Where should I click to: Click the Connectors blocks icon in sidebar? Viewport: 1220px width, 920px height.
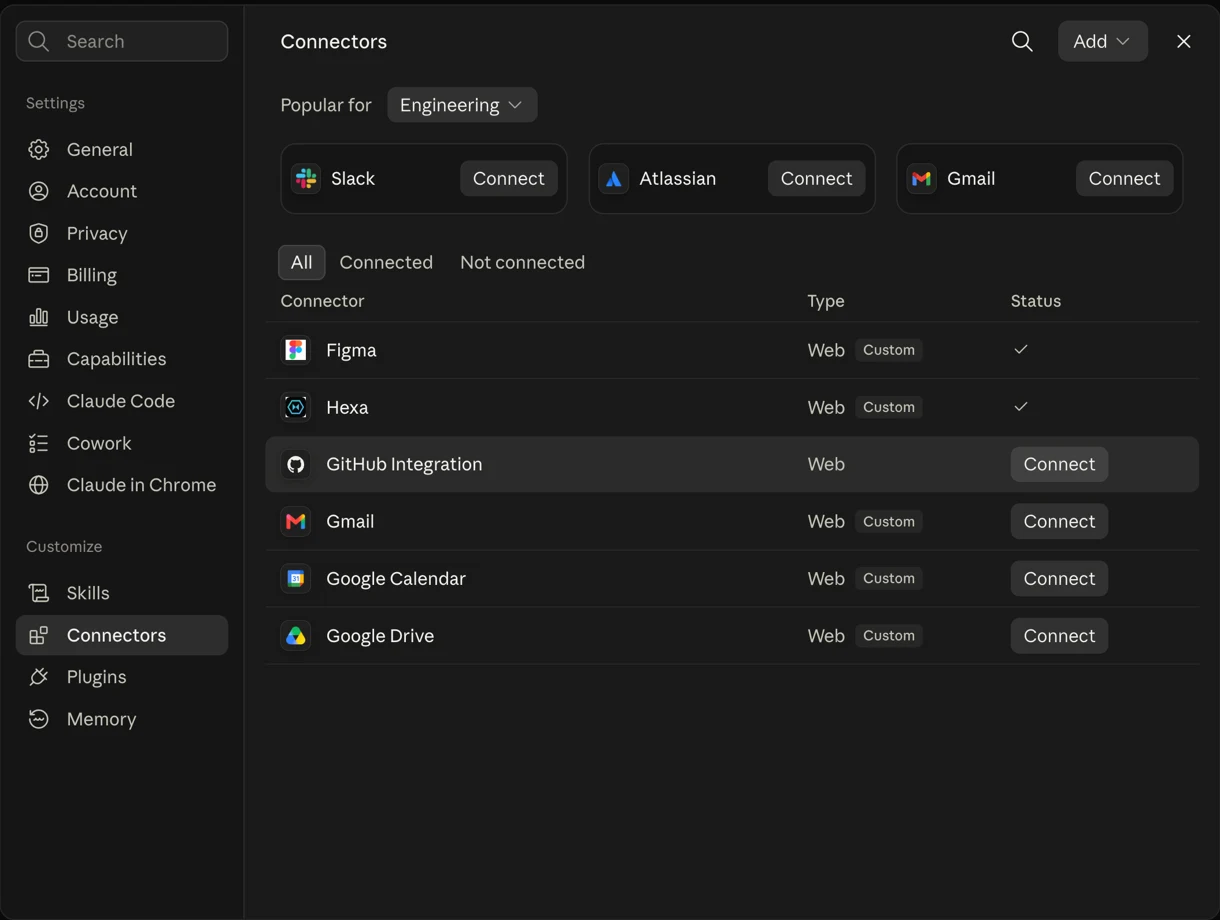click(x=39, y=635)
